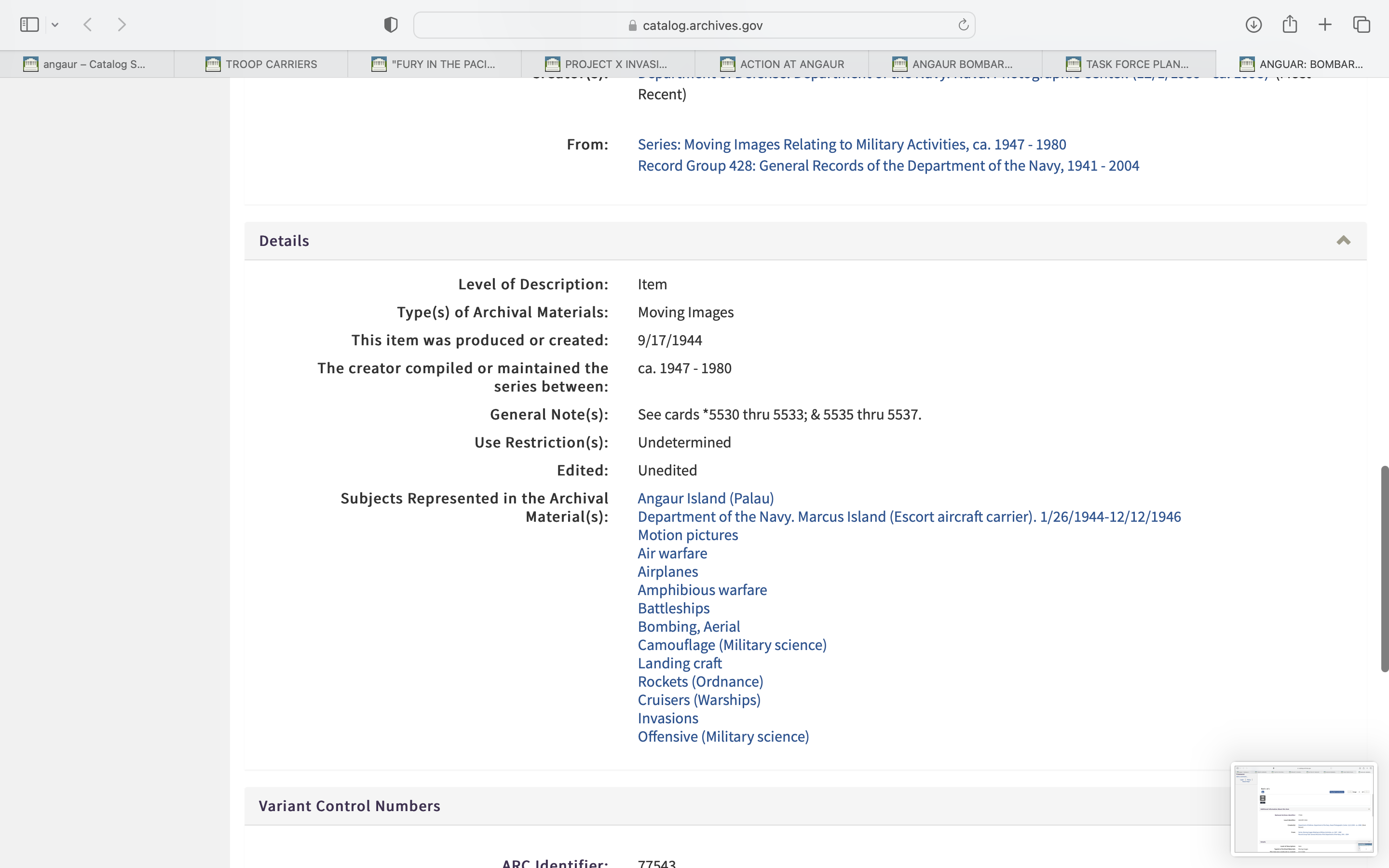The image size is (1389, 868).
Task: Open a new tab with the plus icon
Action: pos(1325,25)
